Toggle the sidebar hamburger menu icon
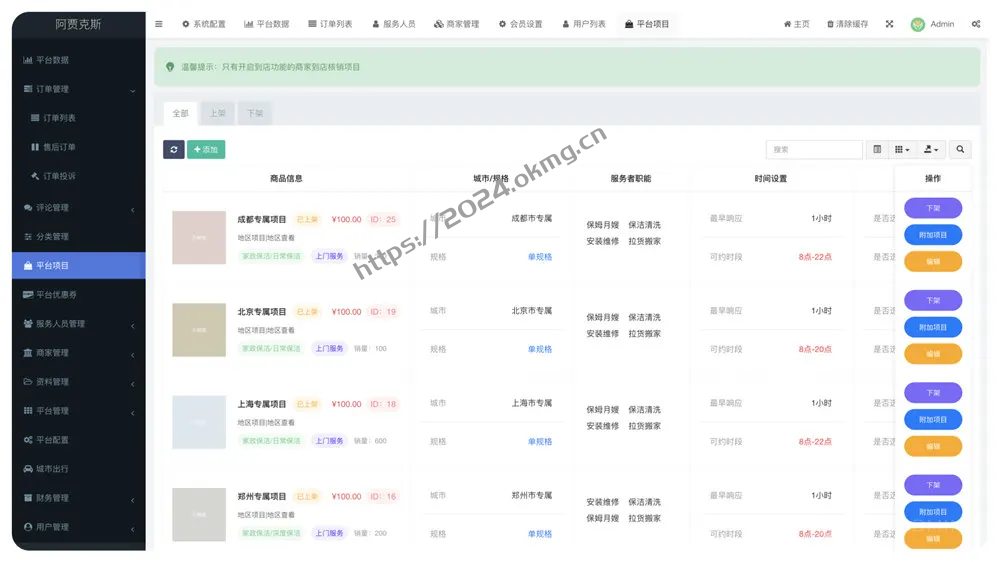Screen dimensions: 1000x562 point(159,24)
